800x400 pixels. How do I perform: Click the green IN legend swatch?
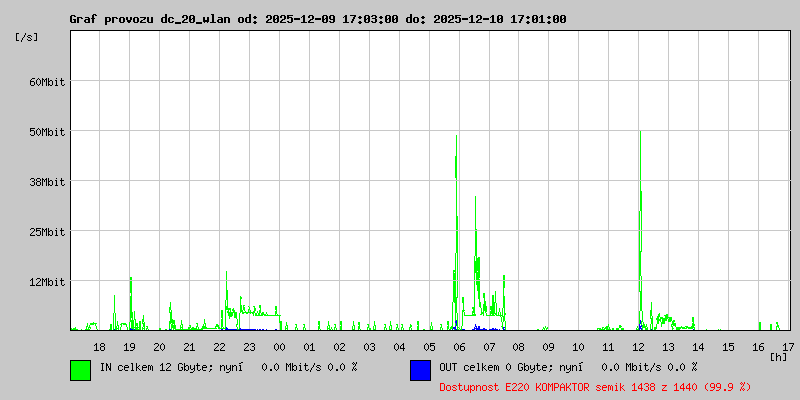click(81, 370)
